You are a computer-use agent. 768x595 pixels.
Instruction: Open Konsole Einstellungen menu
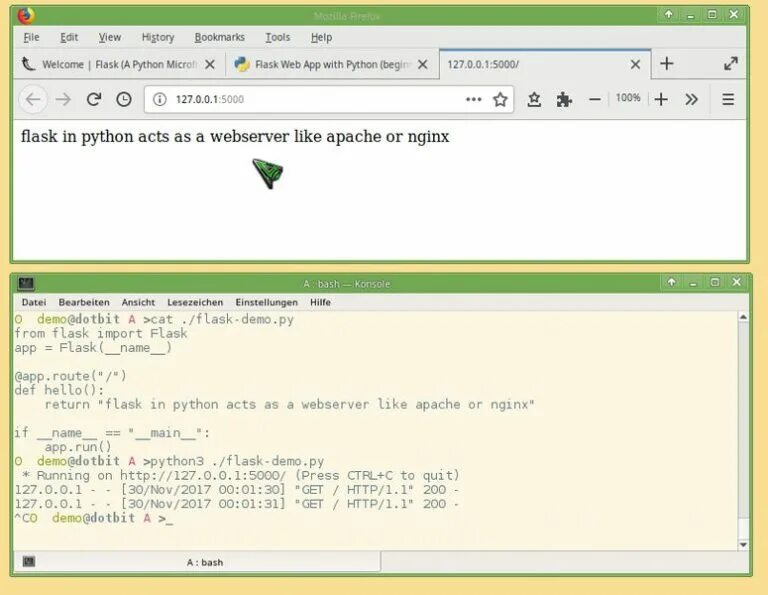266,302
